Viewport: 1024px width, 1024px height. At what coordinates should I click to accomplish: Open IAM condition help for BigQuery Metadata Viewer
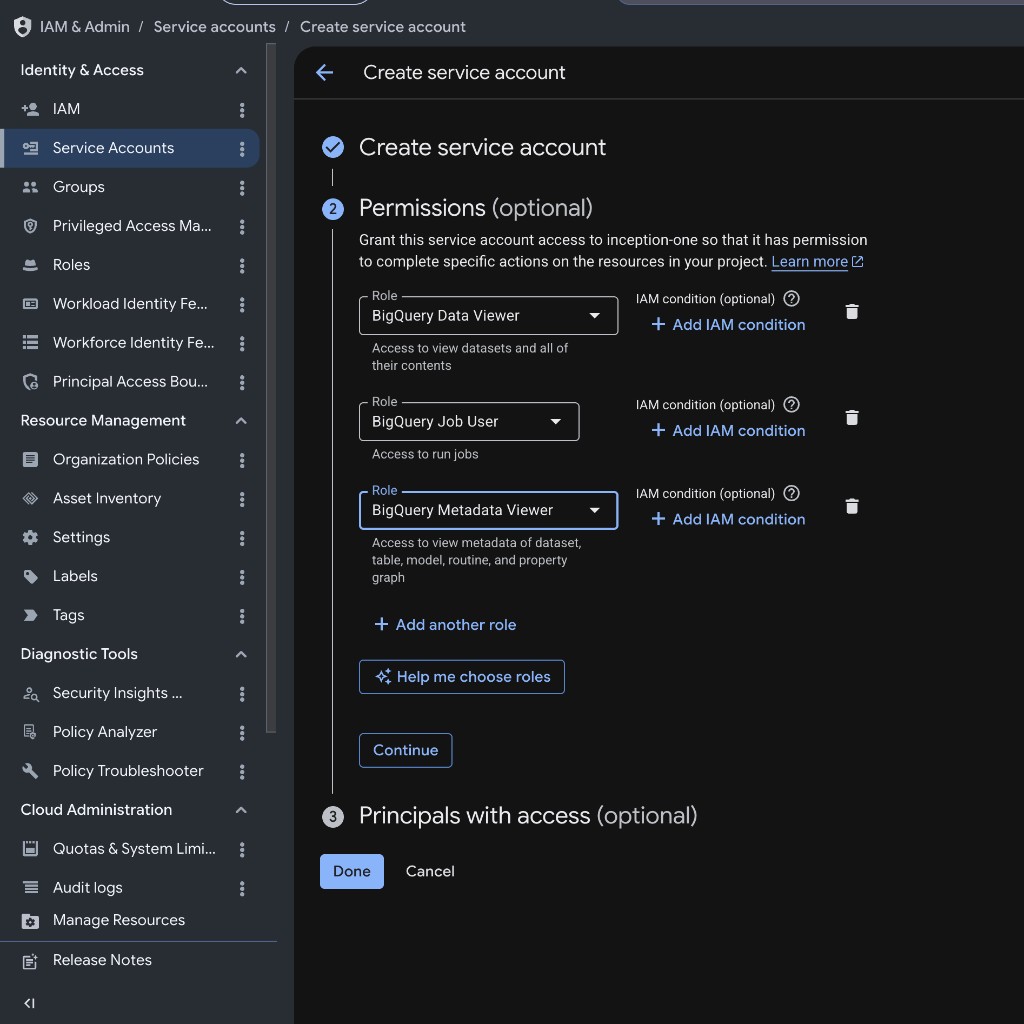pyautogui.click(x=791, y=493)
